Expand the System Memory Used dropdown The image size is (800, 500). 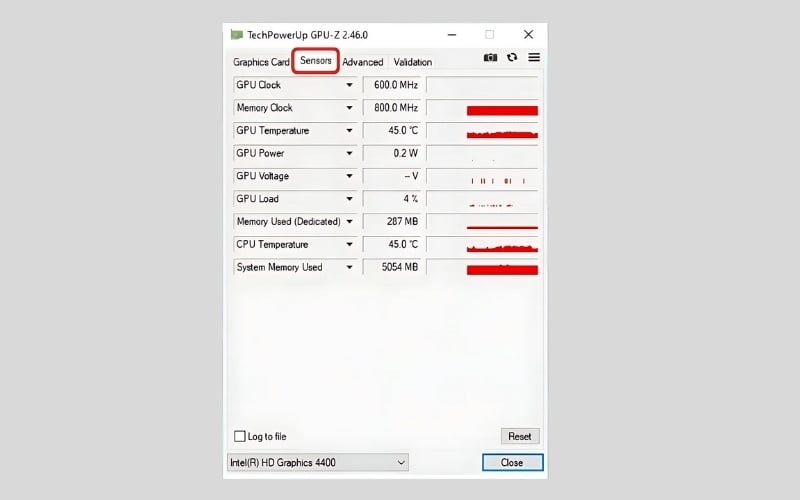point(350,268)
